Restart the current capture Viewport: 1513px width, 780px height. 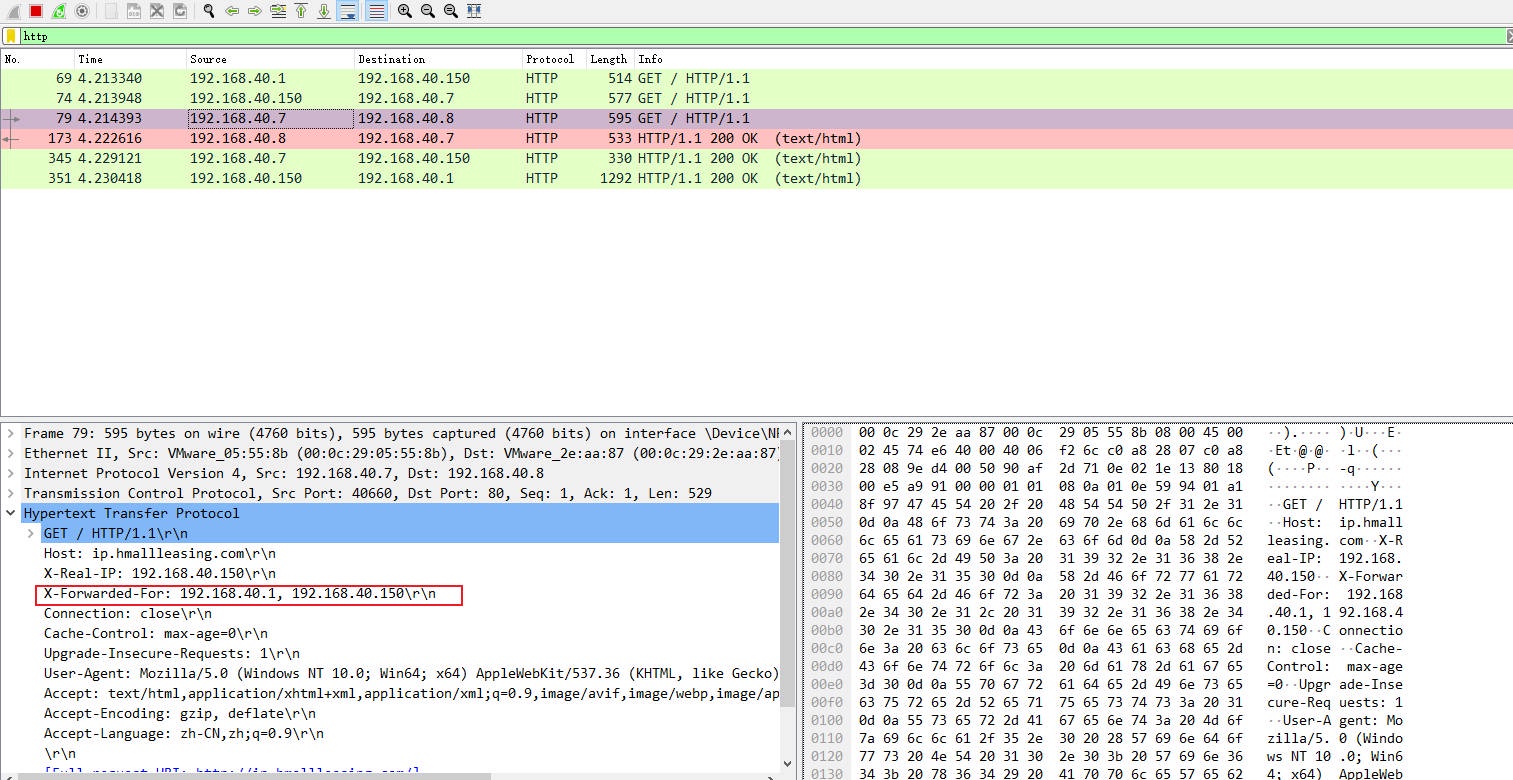[59, 11]
